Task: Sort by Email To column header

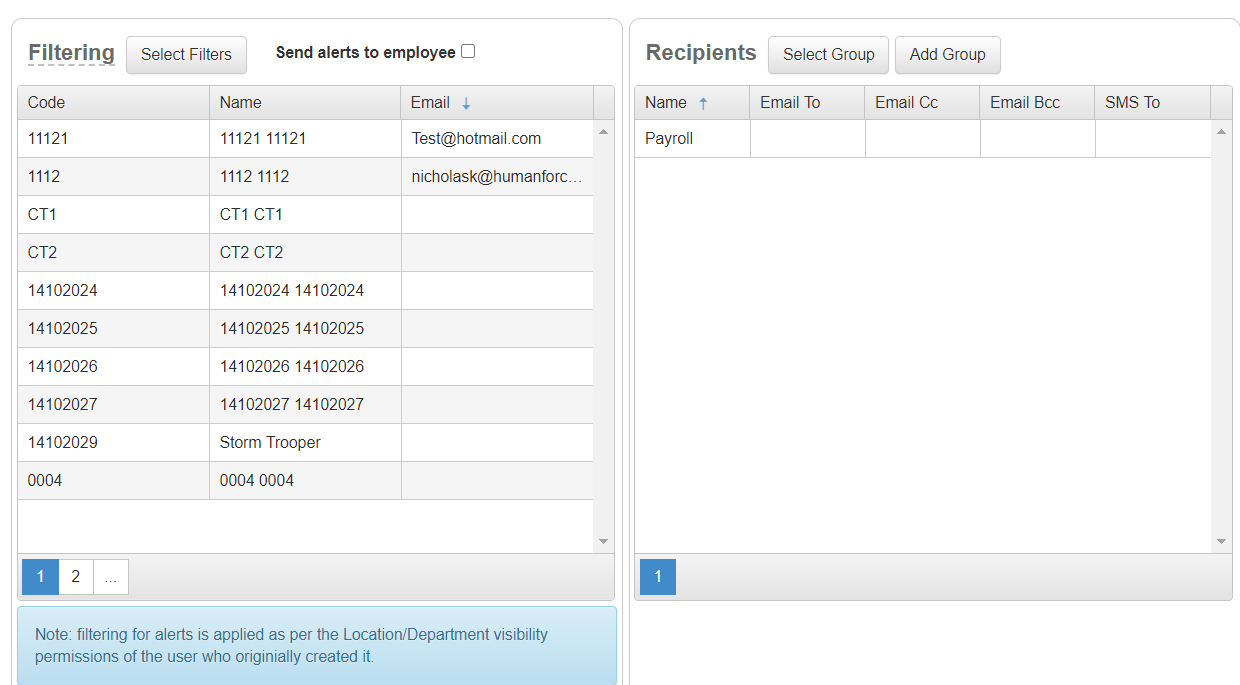Action: (807, 102)
